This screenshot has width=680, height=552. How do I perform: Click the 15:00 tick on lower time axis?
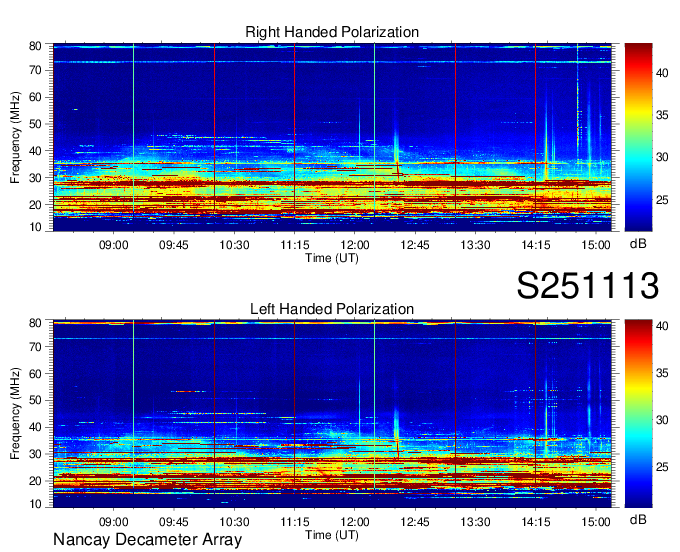point(596,520)
